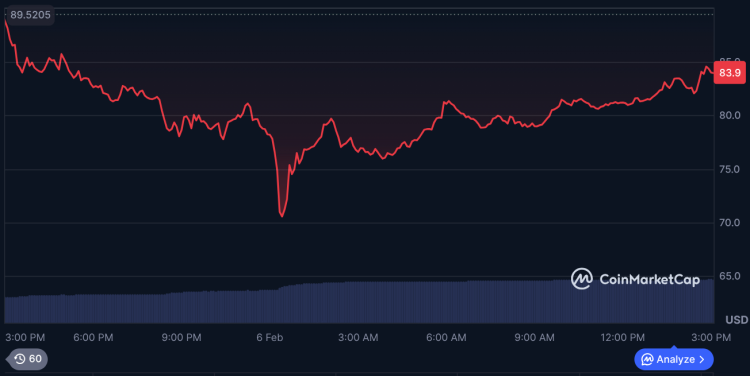The height and width of the screenshot is (376, 750).
Task: Click the 6:00 AM time axis label
Action: pos(446,338)
